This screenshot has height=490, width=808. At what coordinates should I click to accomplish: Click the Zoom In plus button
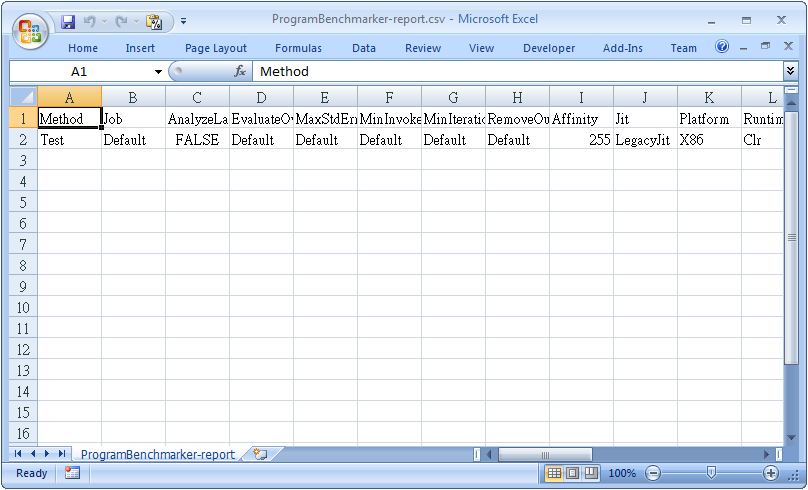[x=770, y=473]
